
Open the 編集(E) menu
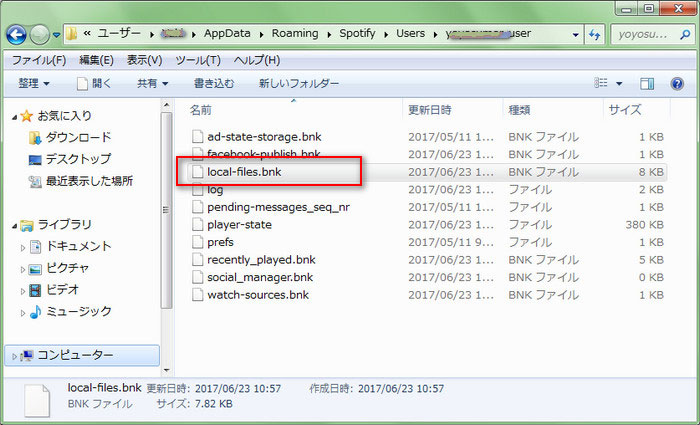pyautogui.click(x=96, y=60)
